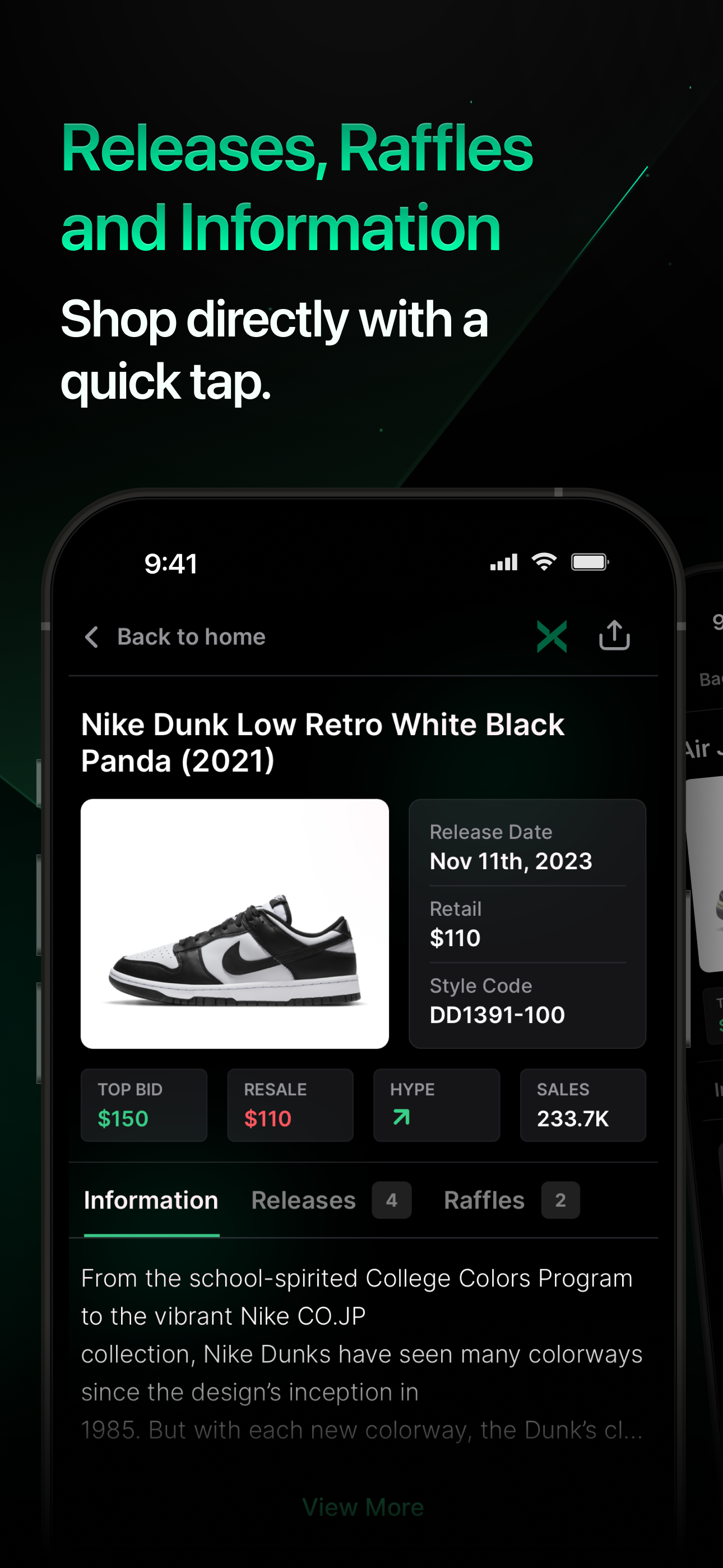Open the StockX green X icon
This screenshot has height=1568, width=723.
pyautogui.click(x=551, y=636)
